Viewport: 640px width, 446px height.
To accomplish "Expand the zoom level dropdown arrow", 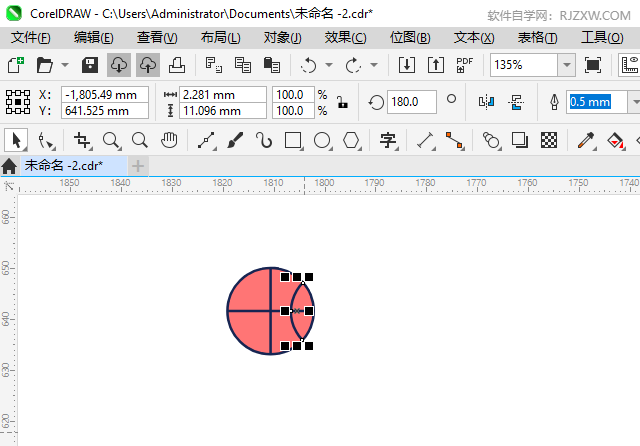I will [x=567, y=65].
